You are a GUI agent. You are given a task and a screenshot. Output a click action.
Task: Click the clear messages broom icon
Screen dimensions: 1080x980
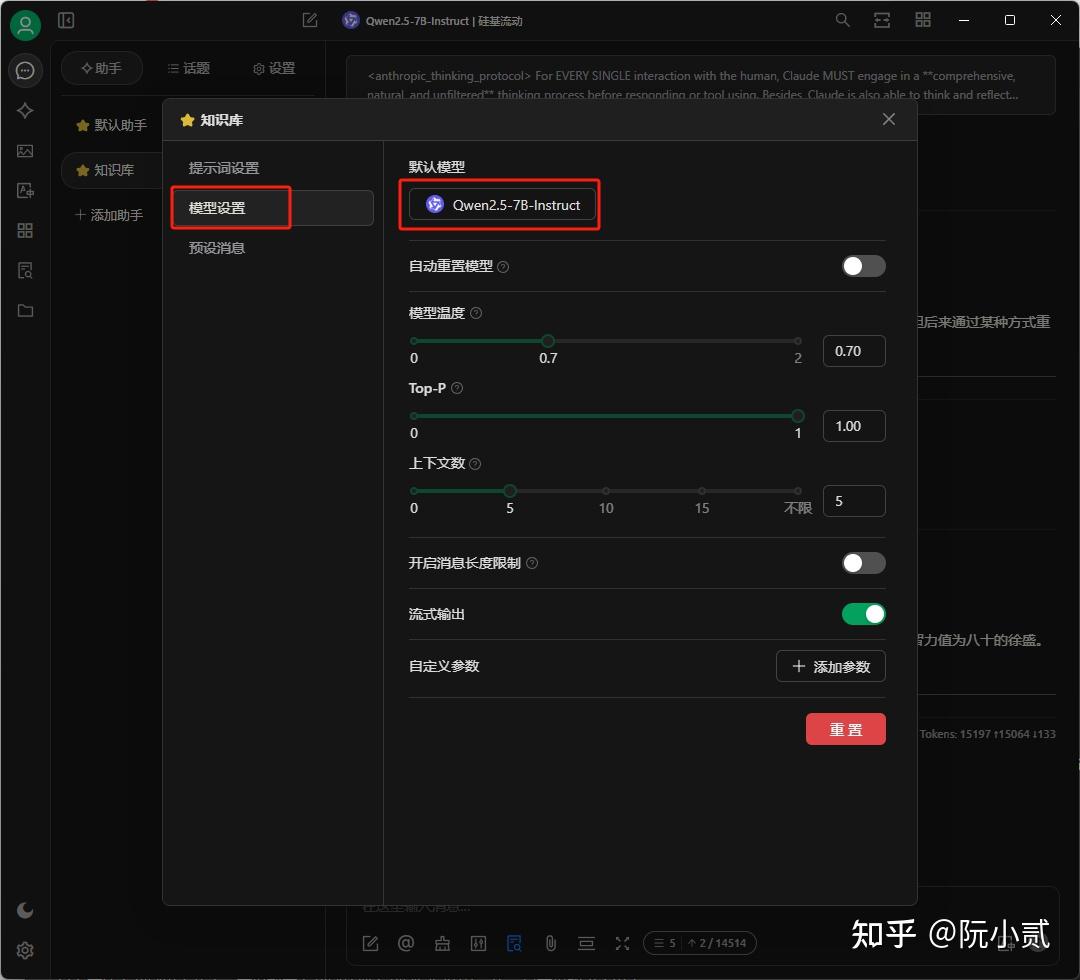[442, 943]
